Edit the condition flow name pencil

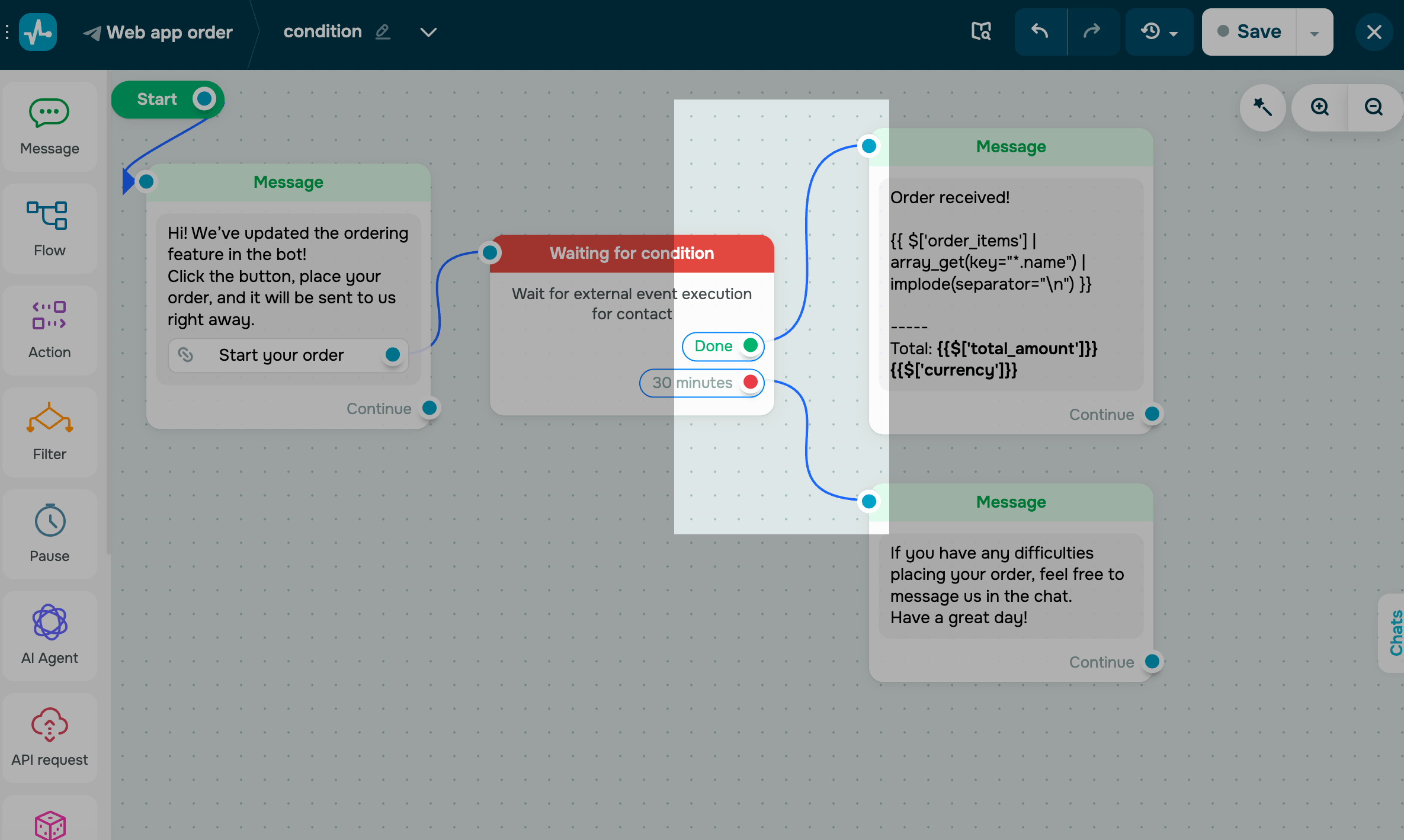383,31
